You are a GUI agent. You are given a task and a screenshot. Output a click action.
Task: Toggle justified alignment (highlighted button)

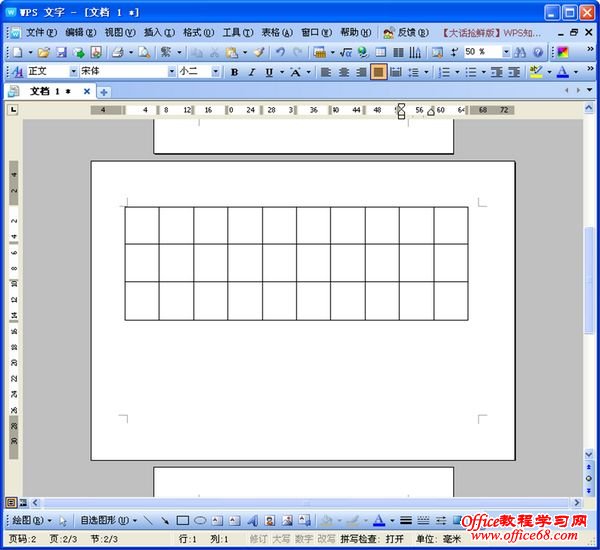click(378, 72)
